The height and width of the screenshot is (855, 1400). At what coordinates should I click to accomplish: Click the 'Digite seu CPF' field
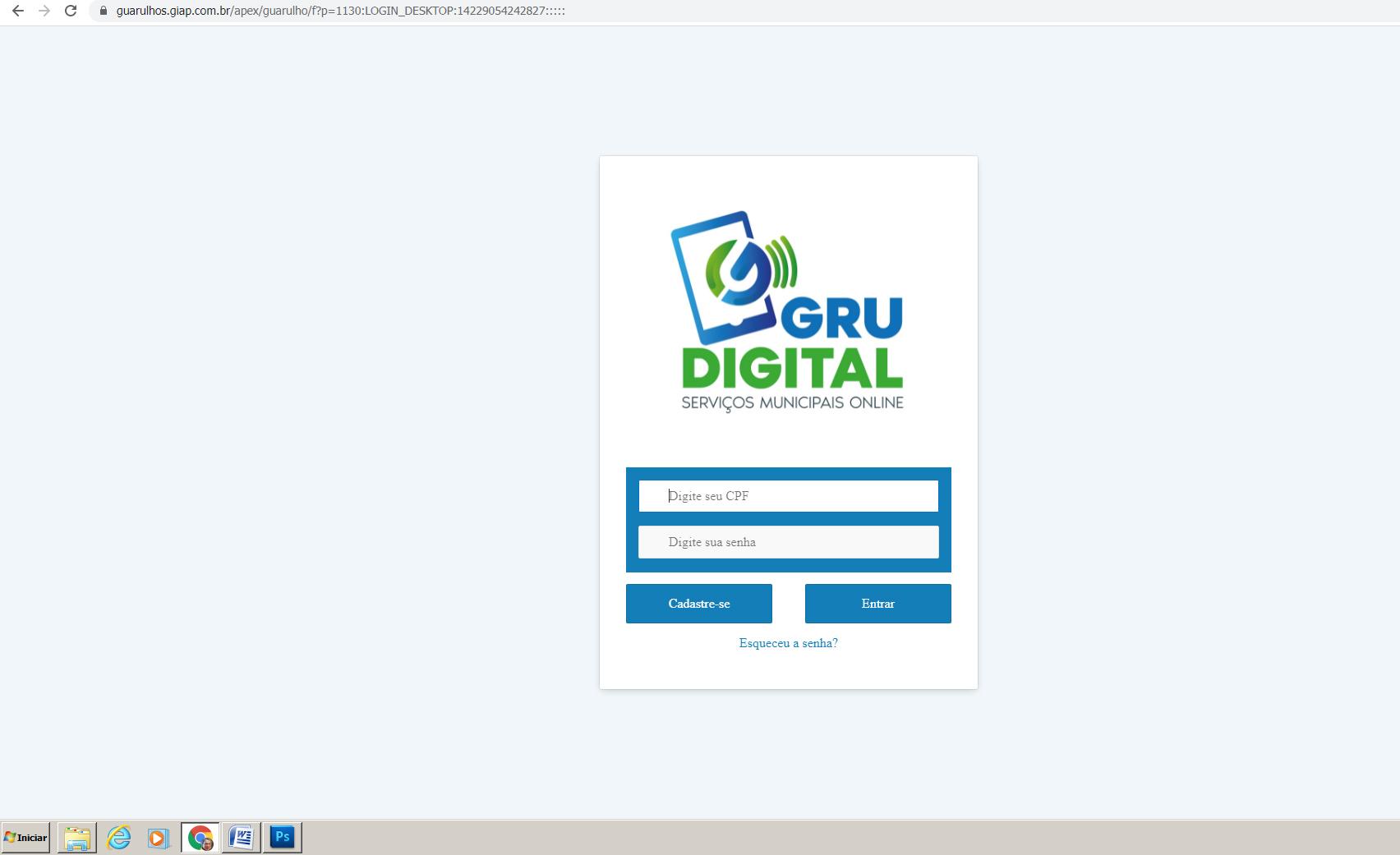[789, 496]
